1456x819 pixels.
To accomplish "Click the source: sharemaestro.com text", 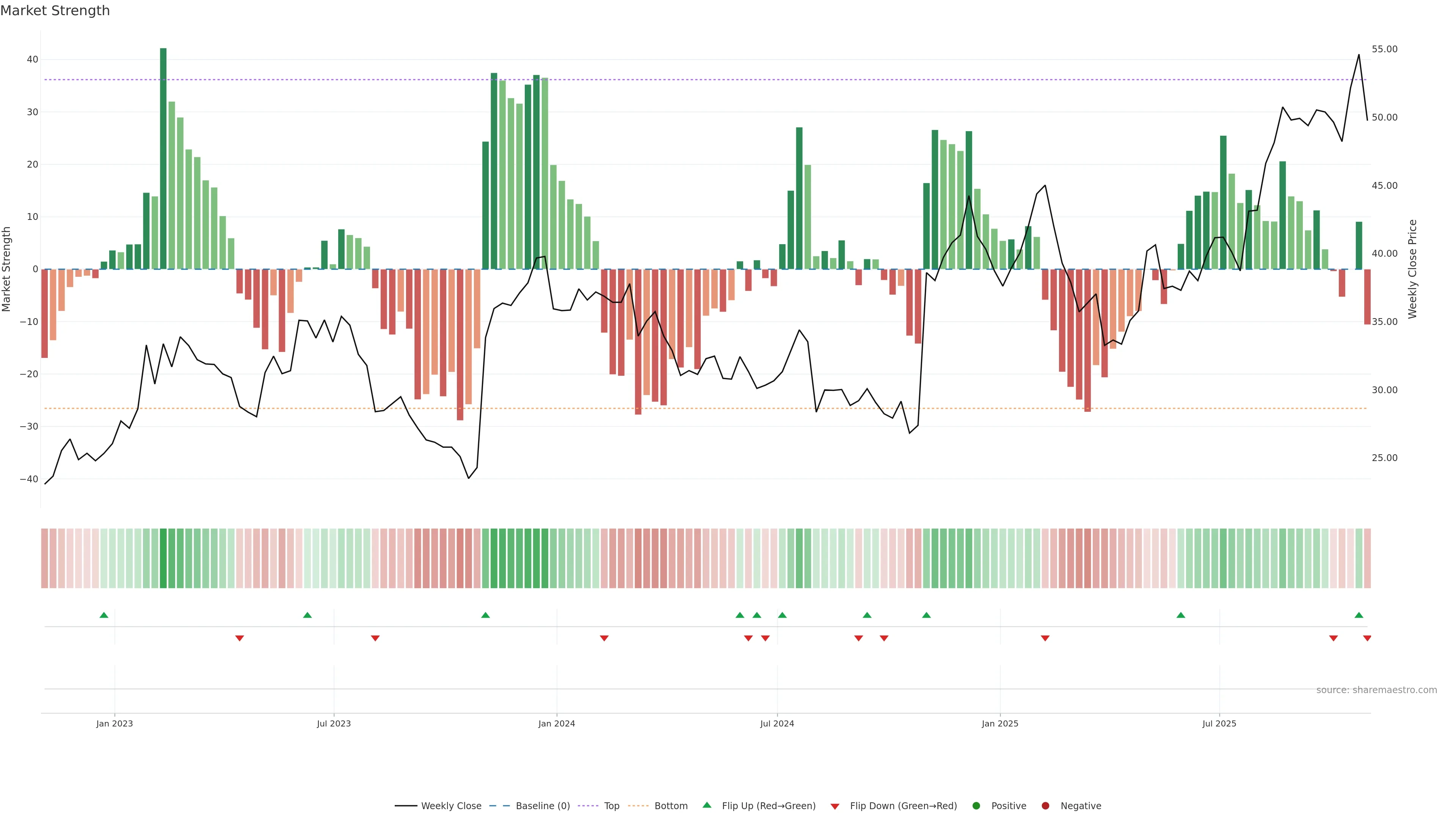I will click(x=1376, y=690).
